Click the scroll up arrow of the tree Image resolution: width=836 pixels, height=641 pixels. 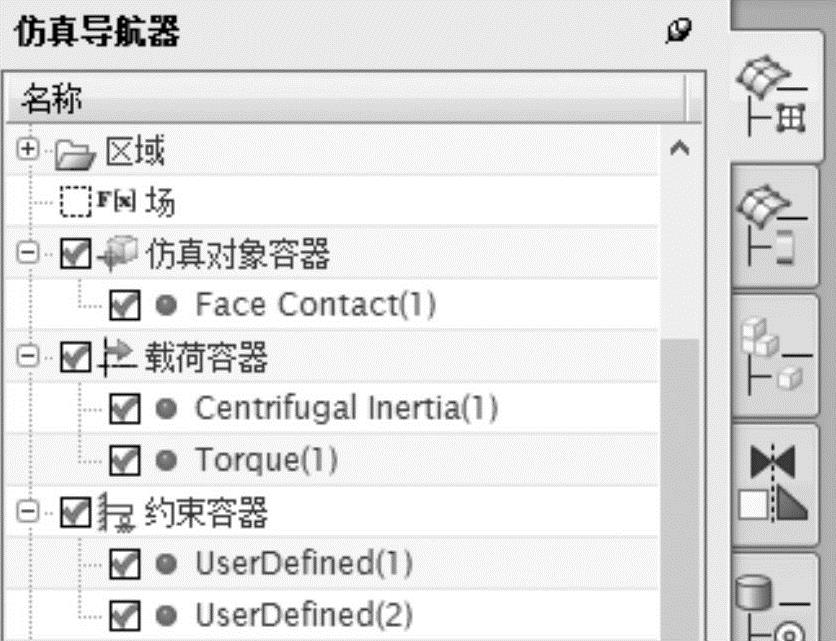[x=680, y=149]
